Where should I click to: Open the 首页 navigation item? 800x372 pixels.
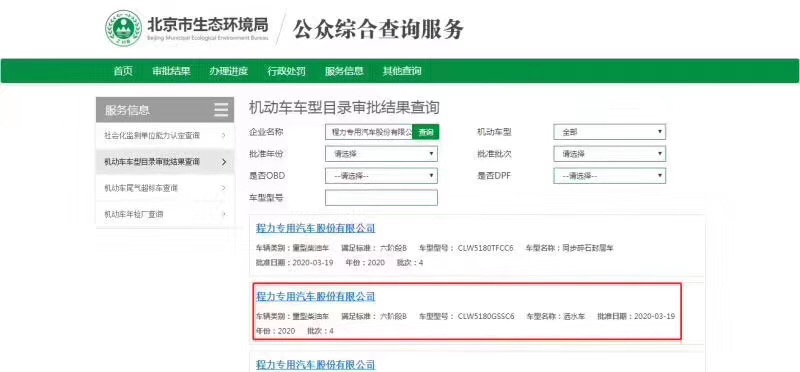(123, 71)
